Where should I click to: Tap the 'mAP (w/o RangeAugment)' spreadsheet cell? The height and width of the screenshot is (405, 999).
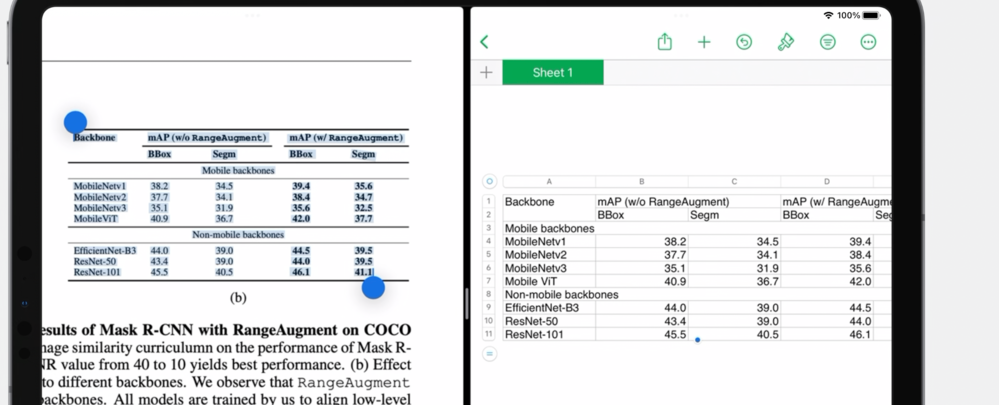pos(688,202)
